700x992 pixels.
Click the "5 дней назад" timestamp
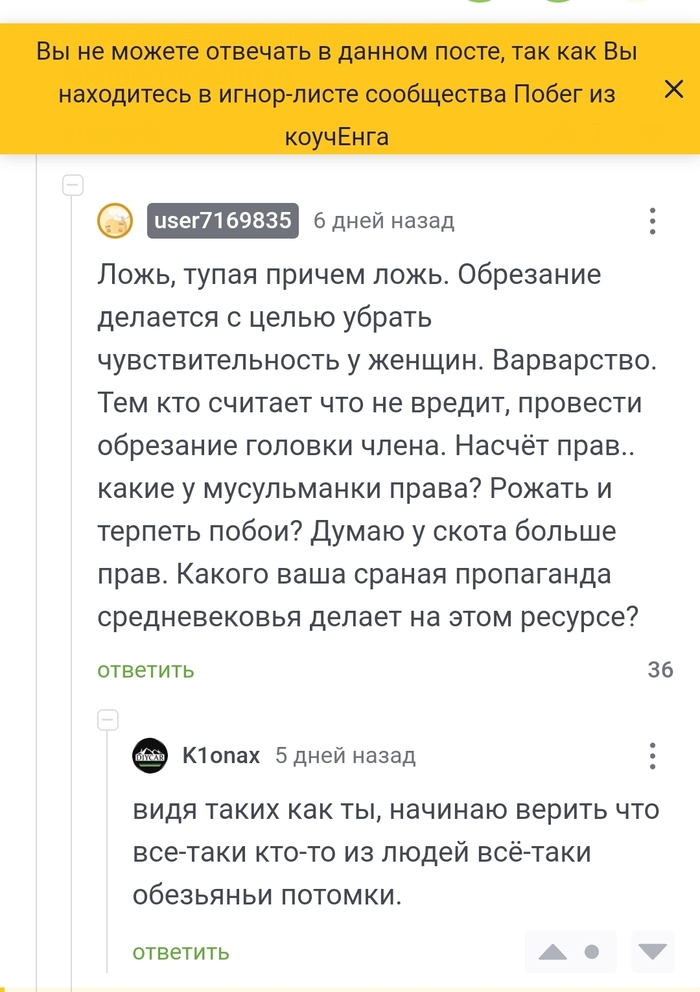pos(345,755)
